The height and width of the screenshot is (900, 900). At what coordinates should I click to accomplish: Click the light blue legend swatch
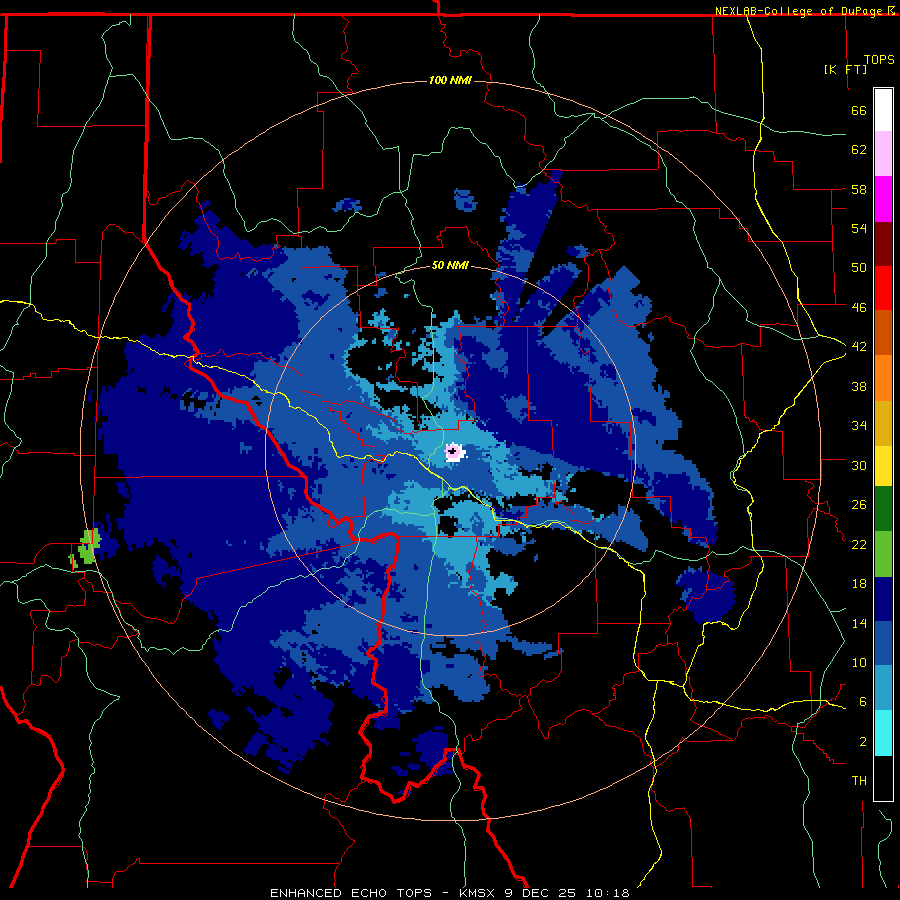tap(883, 688)
